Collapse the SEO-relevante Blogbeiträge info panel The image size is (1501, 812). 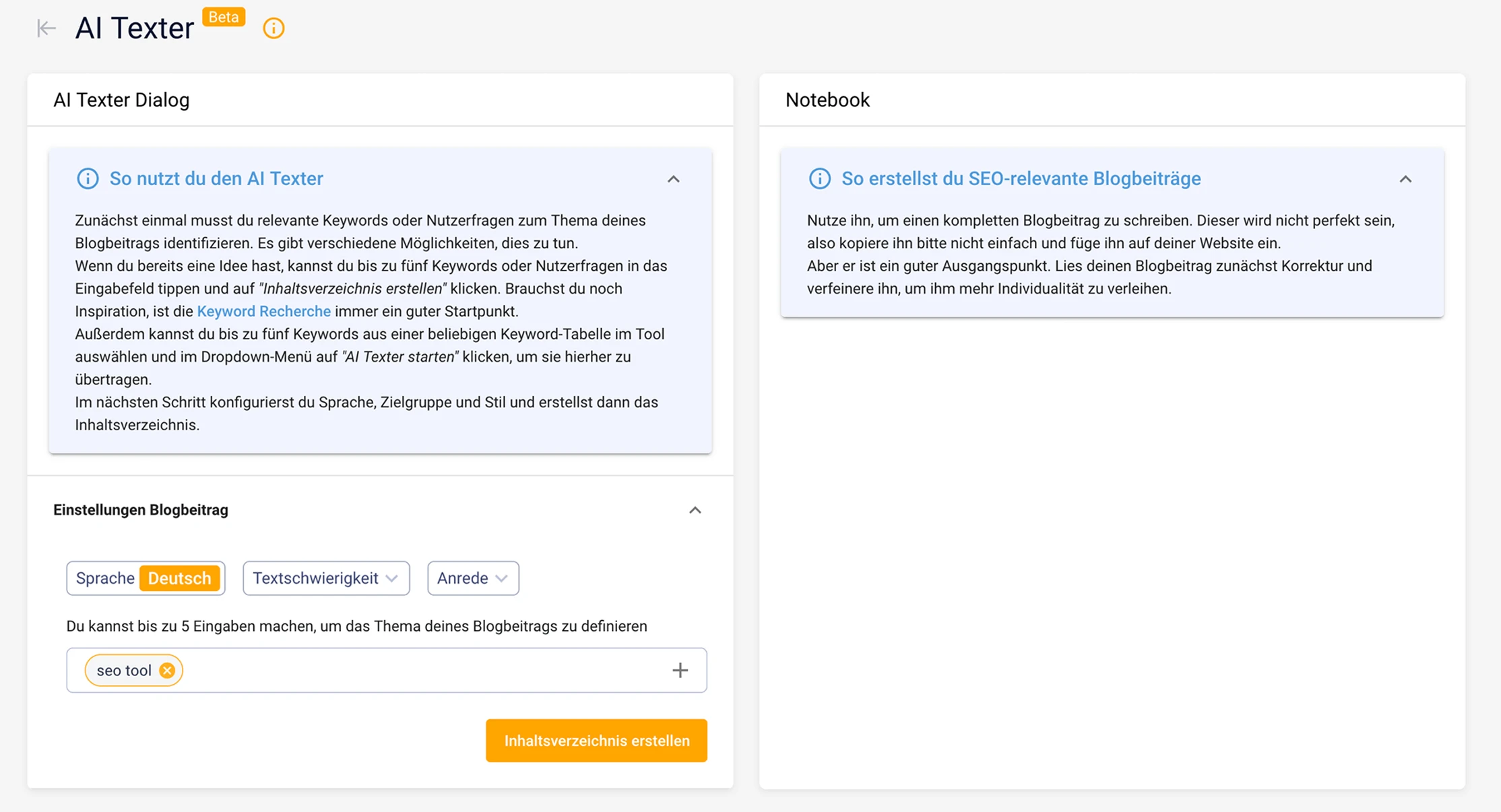coord(1405,179)
